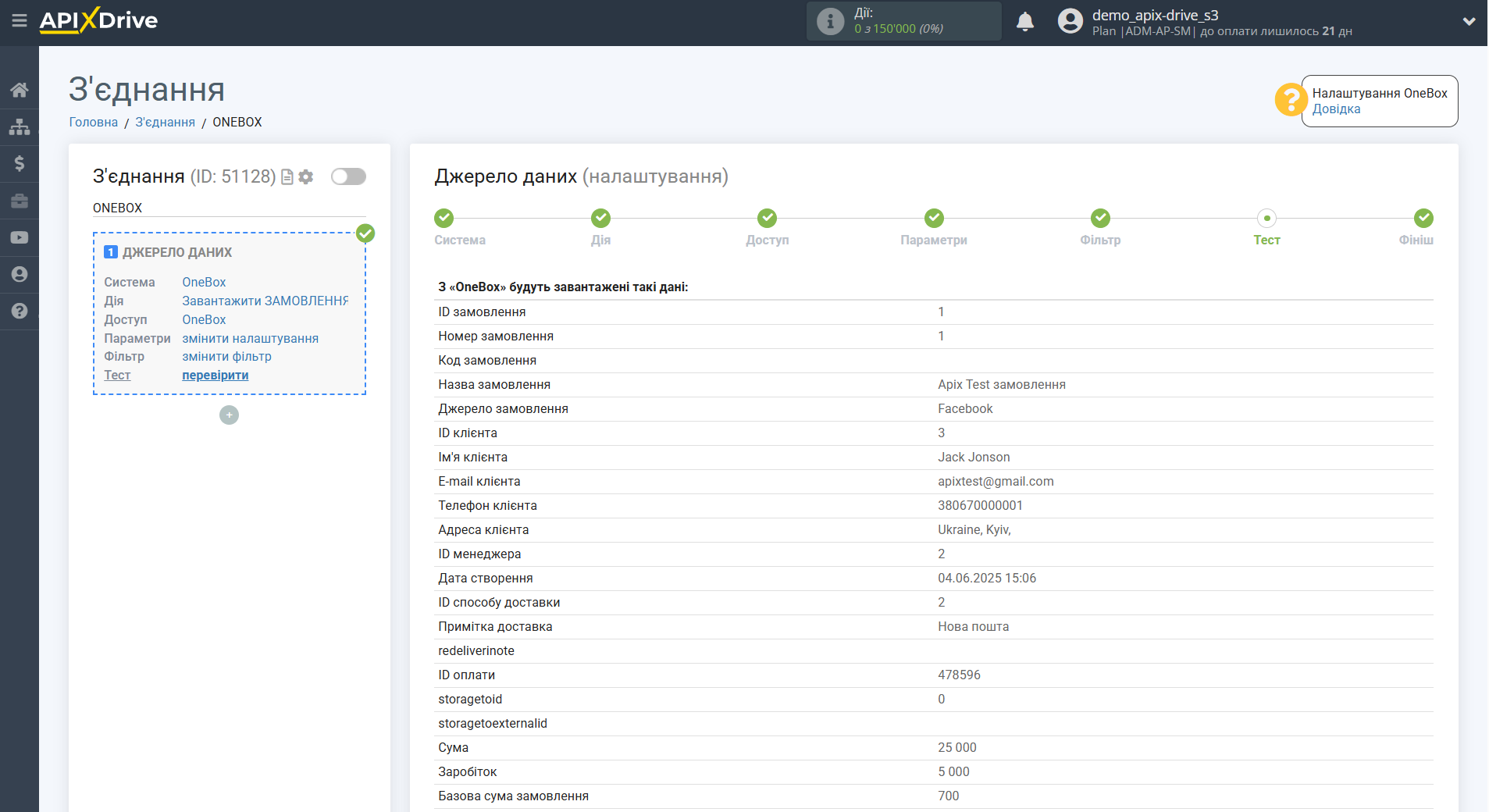Click the user avatar icon
This screenshot has width=1489, height=812.
[1070, 21]
